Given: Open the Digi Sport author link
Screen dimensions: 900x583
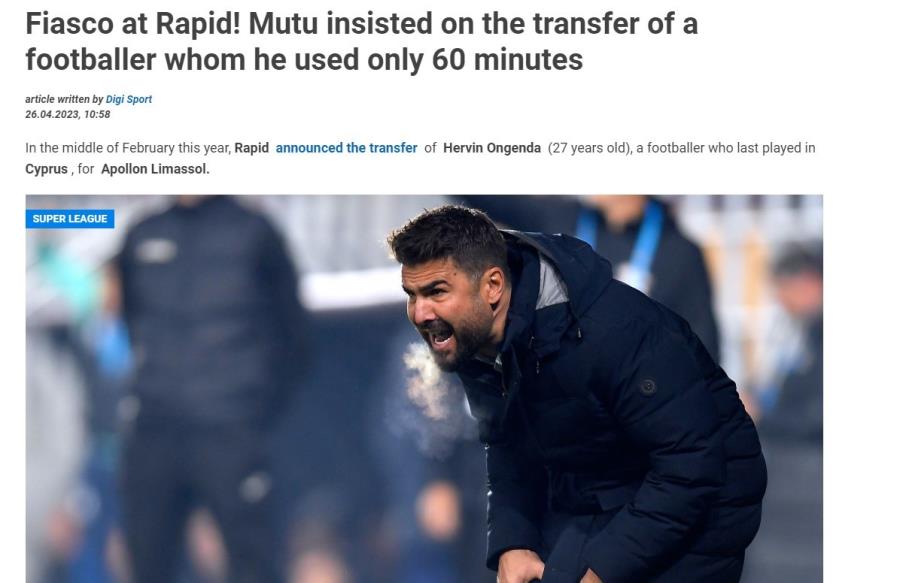Looking at the screenshot, I should (x=129, y=99).
